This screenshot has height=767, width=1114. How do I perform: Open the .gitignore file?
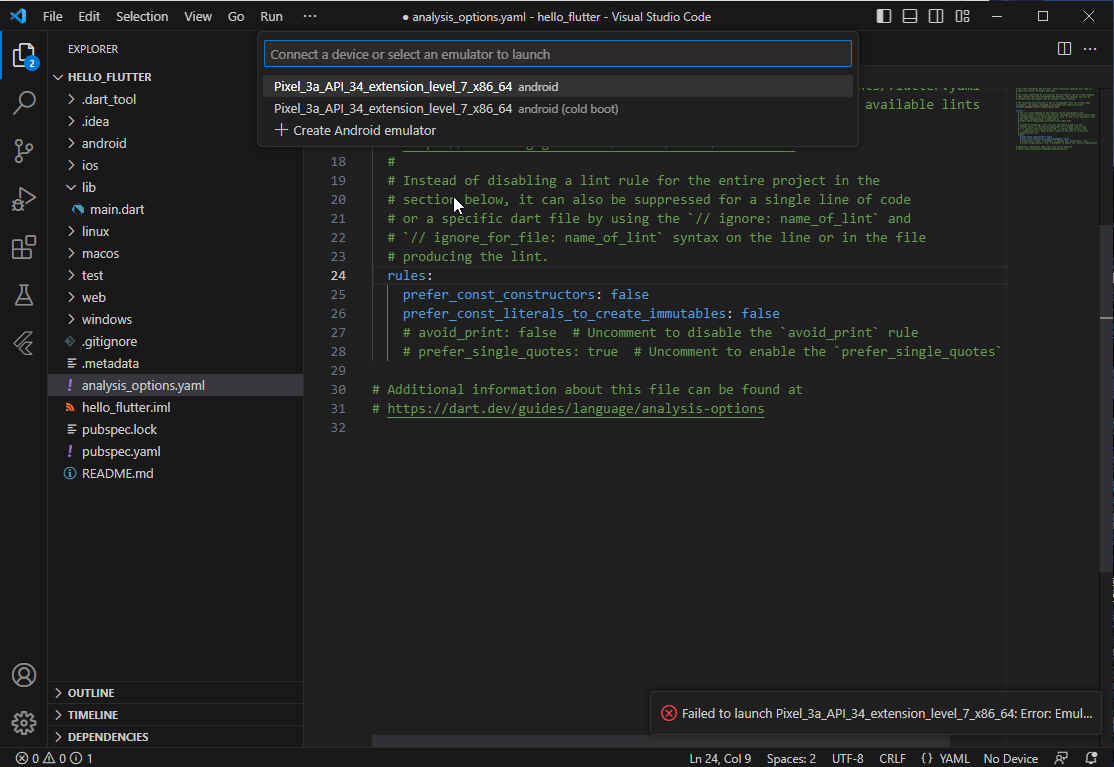175,342
